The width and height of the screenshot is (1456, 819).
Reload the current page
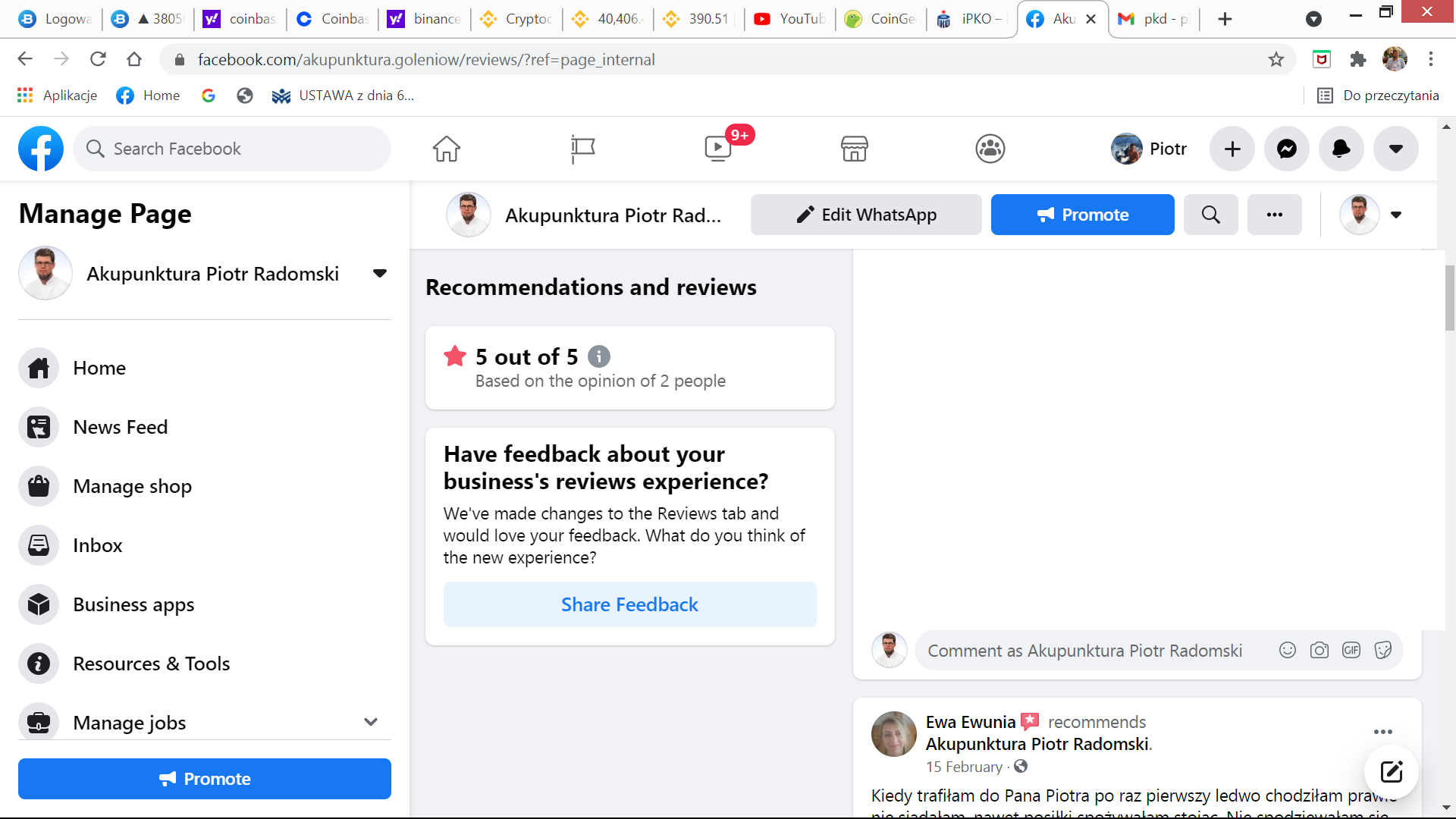pos(98,59)
